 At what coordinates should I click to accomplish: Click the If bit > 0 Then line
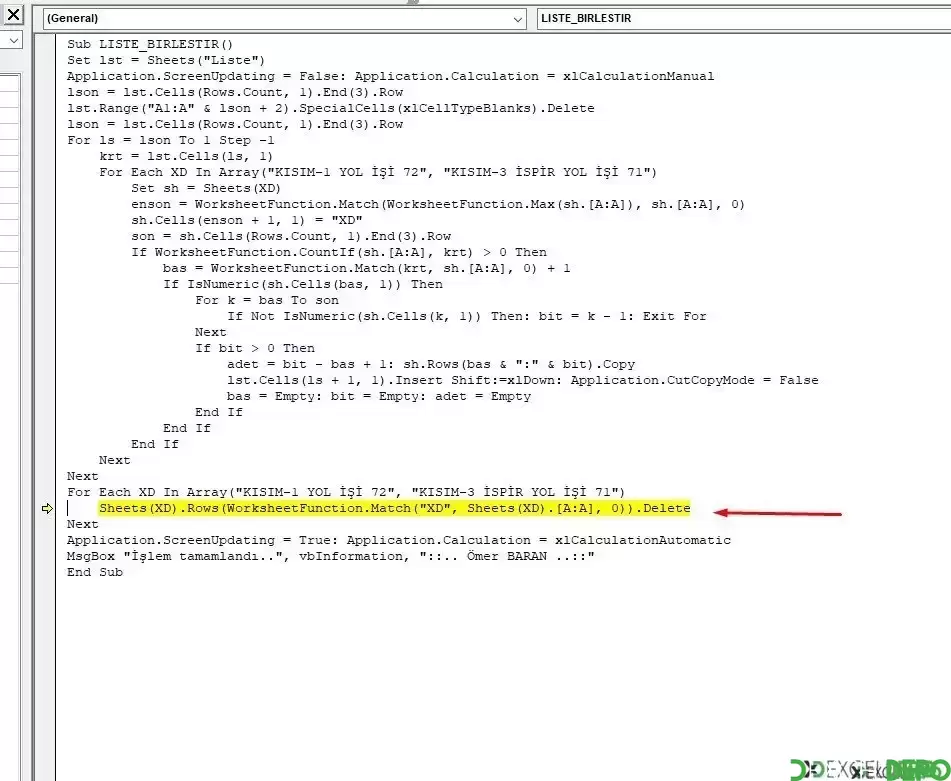coord(255,348)
